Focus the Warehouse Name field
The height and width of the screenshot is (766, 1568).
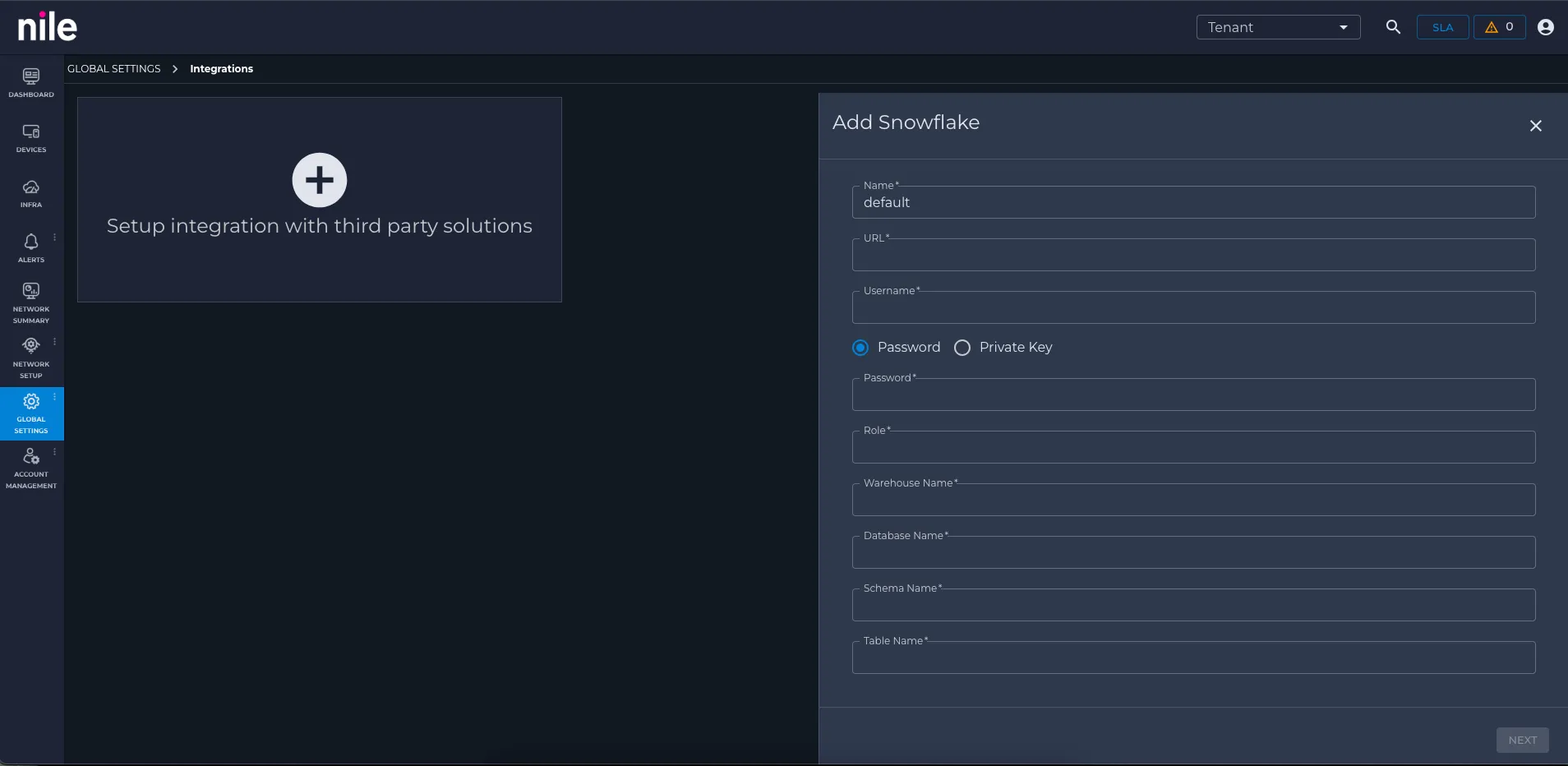[1193, 500]
